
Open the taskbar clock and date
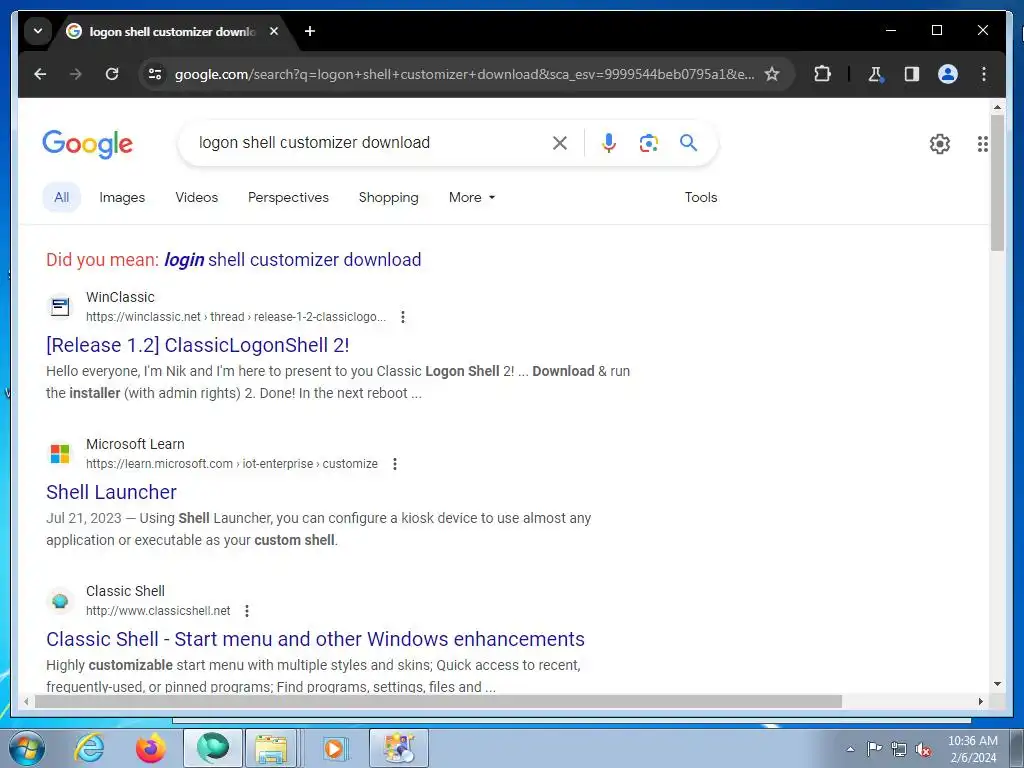(x=972, y=749)
